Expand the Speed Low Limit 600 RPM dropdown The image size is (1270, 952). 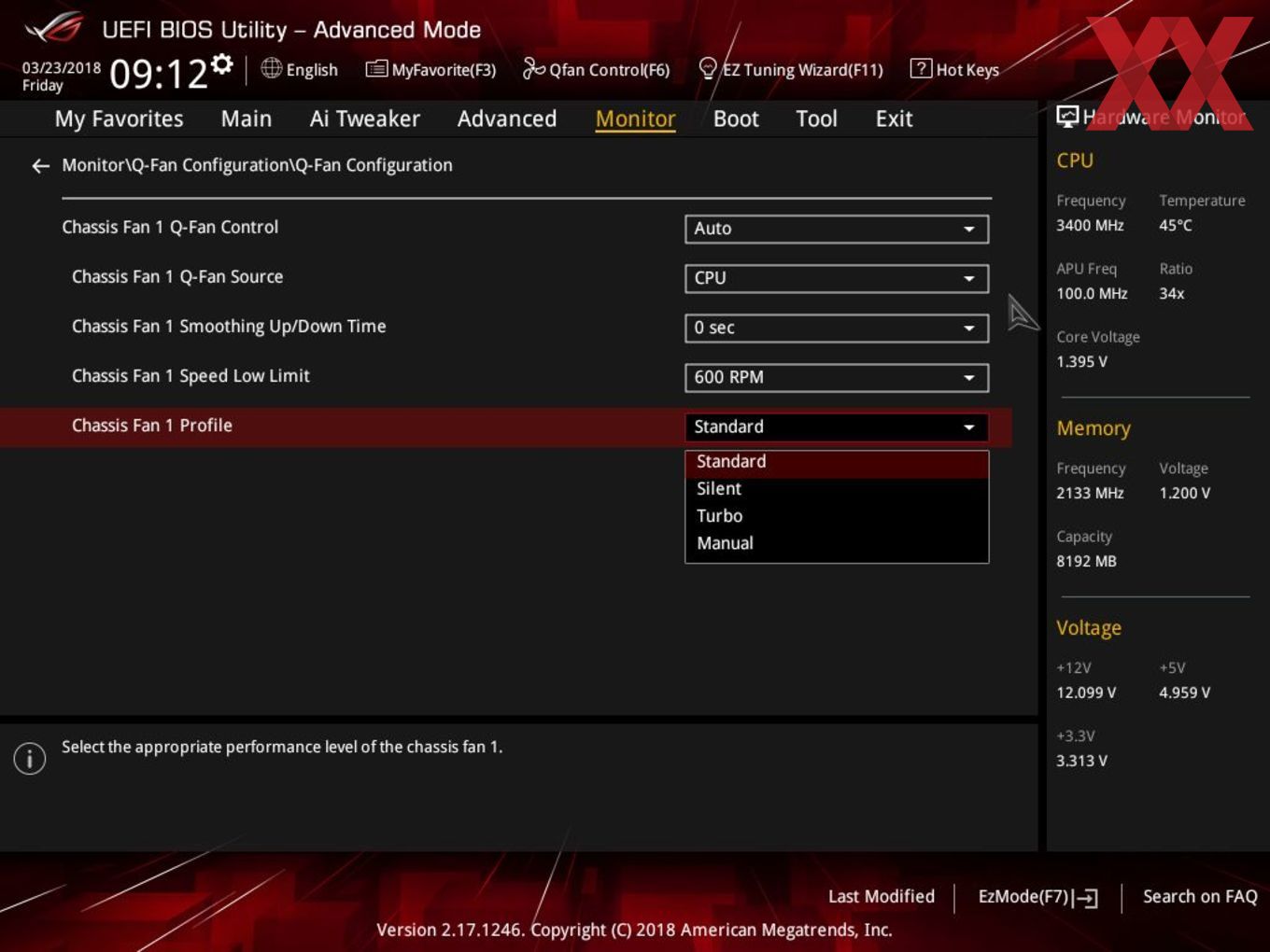point(837,377)
